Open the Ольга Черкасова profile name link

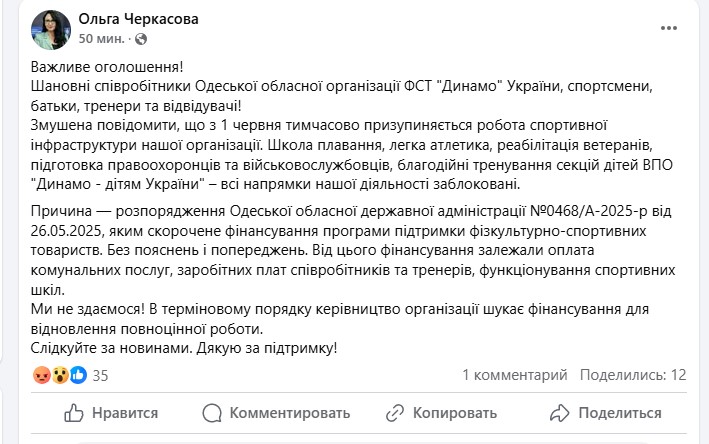(137, 19)
